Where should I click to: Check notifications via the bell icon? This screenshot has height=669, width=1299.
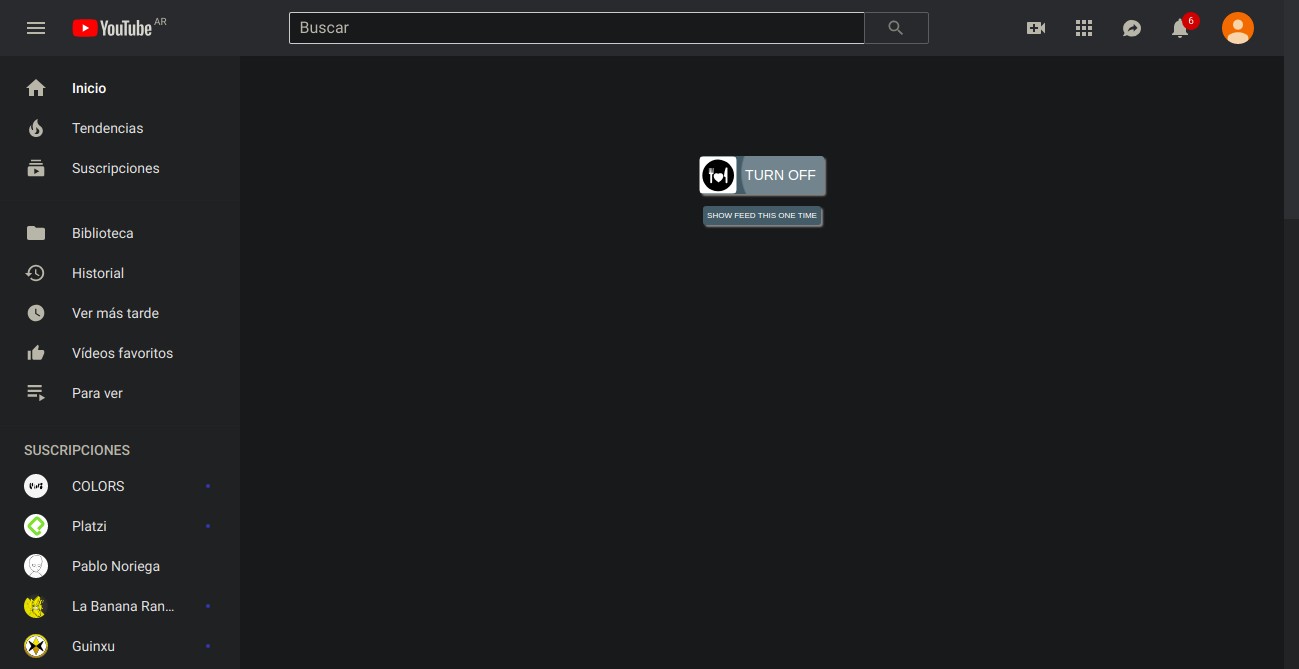tap(1180, 28)
